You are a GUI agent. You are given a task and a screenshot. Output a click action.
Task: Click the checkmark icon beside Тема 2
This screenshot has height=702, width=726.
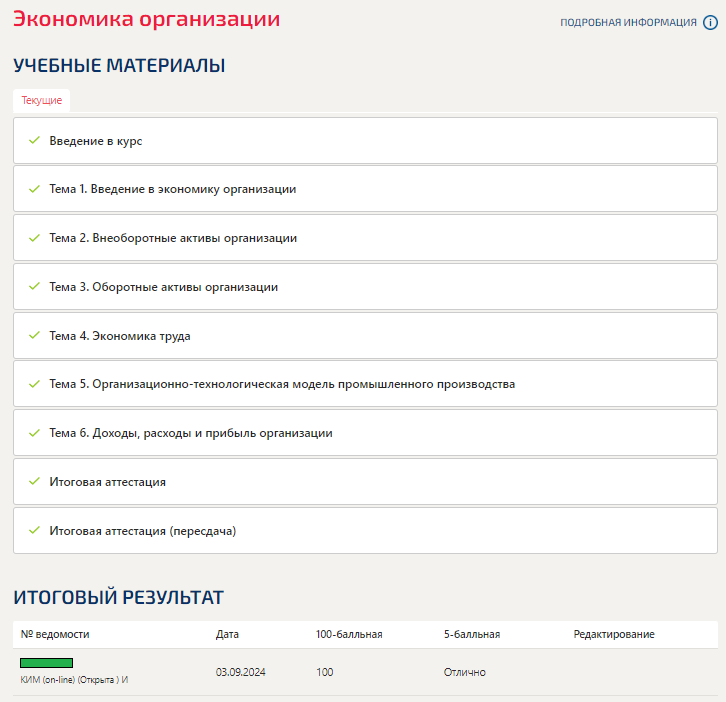click(x=34, y=238)
